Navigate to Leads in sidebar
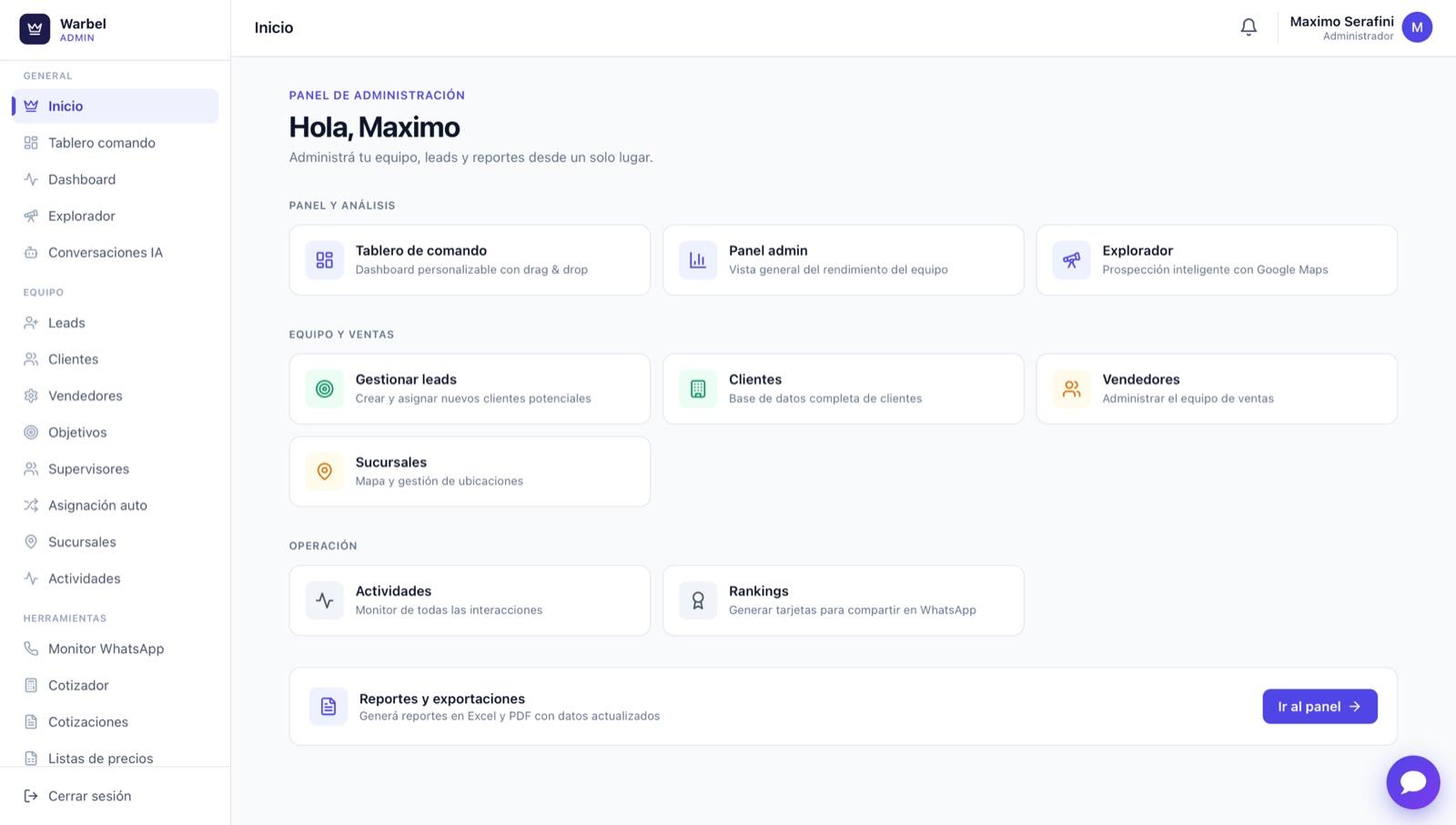The height and width of the screenshot is (825, 1456). click(x=116, y=323)
